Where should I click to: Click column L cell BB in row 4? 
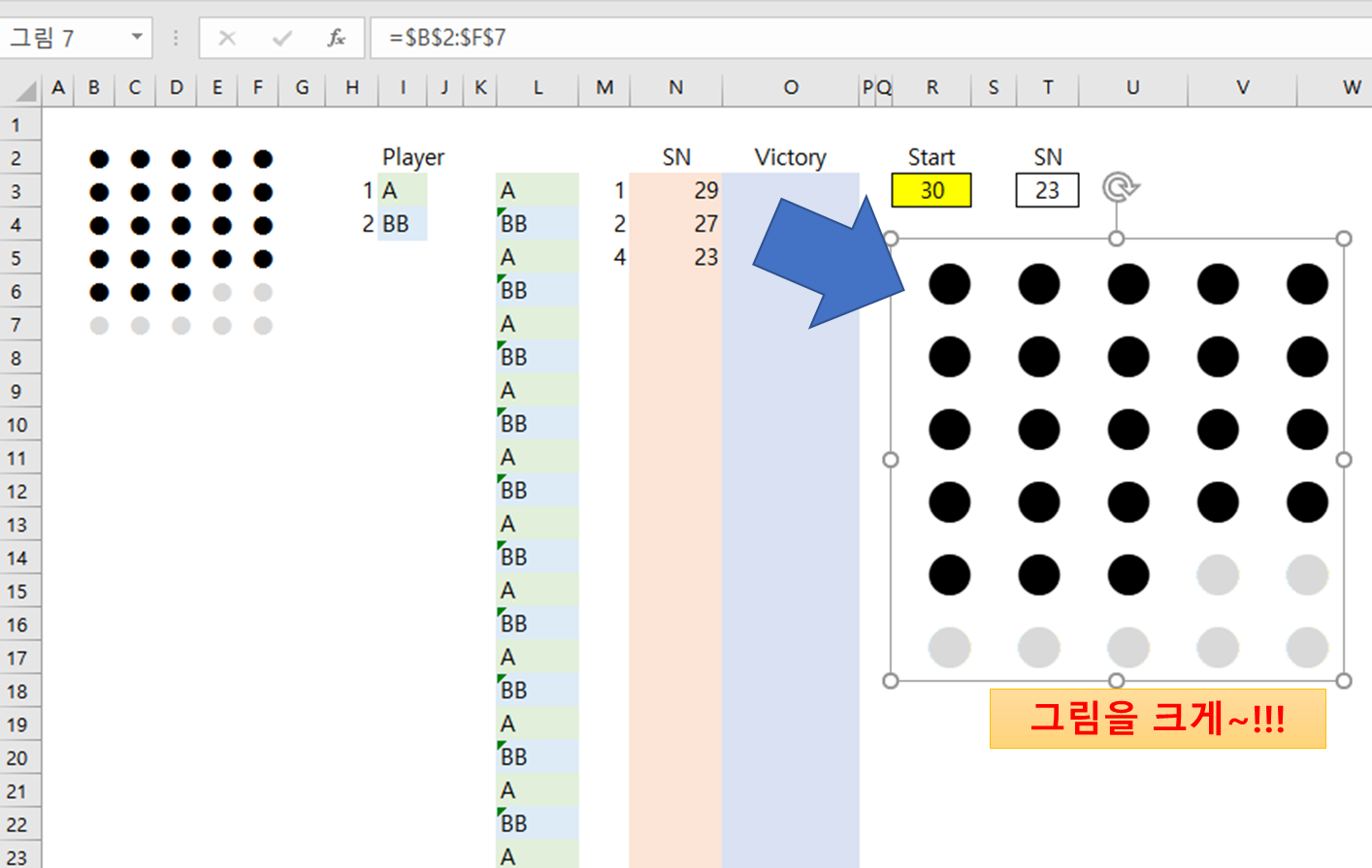click(x=538, y=224)
